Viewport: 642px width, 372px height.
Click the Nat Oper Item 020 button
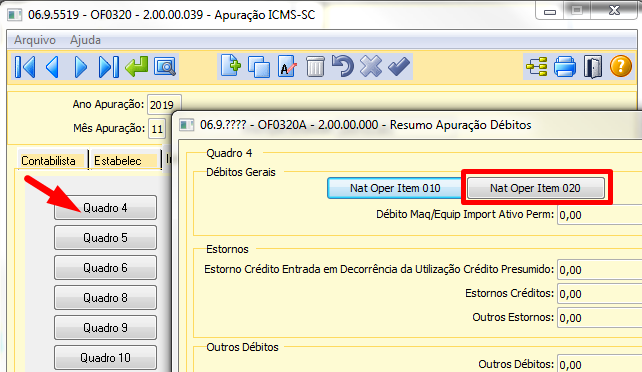(536, 188)
